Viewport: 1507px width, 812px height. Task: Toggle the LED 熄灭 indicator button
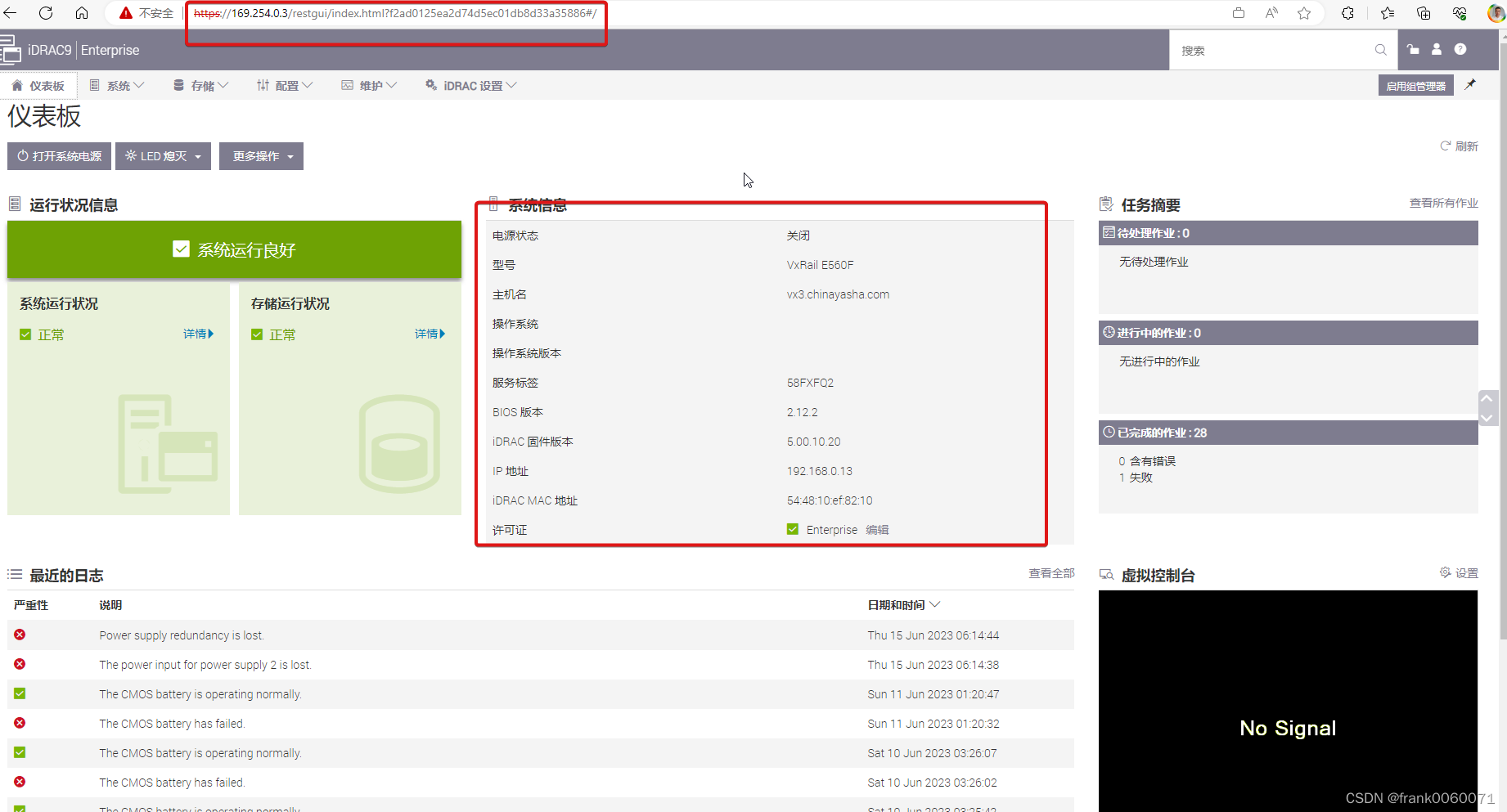click(163, 155)
